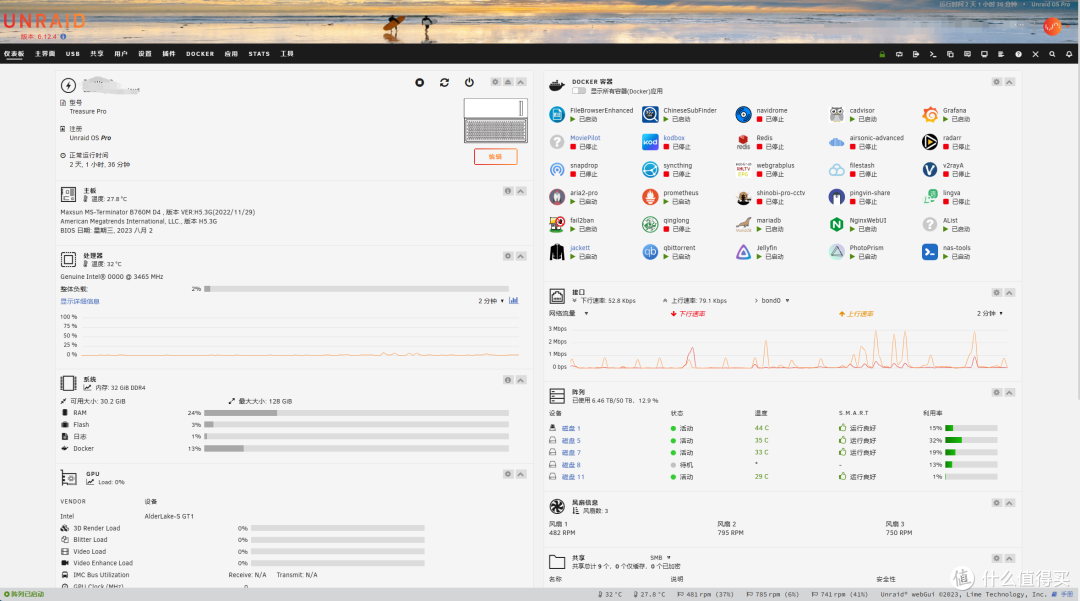Open the navidrome container icon
The image size is (1080, 601).
[x=743, y=114]
